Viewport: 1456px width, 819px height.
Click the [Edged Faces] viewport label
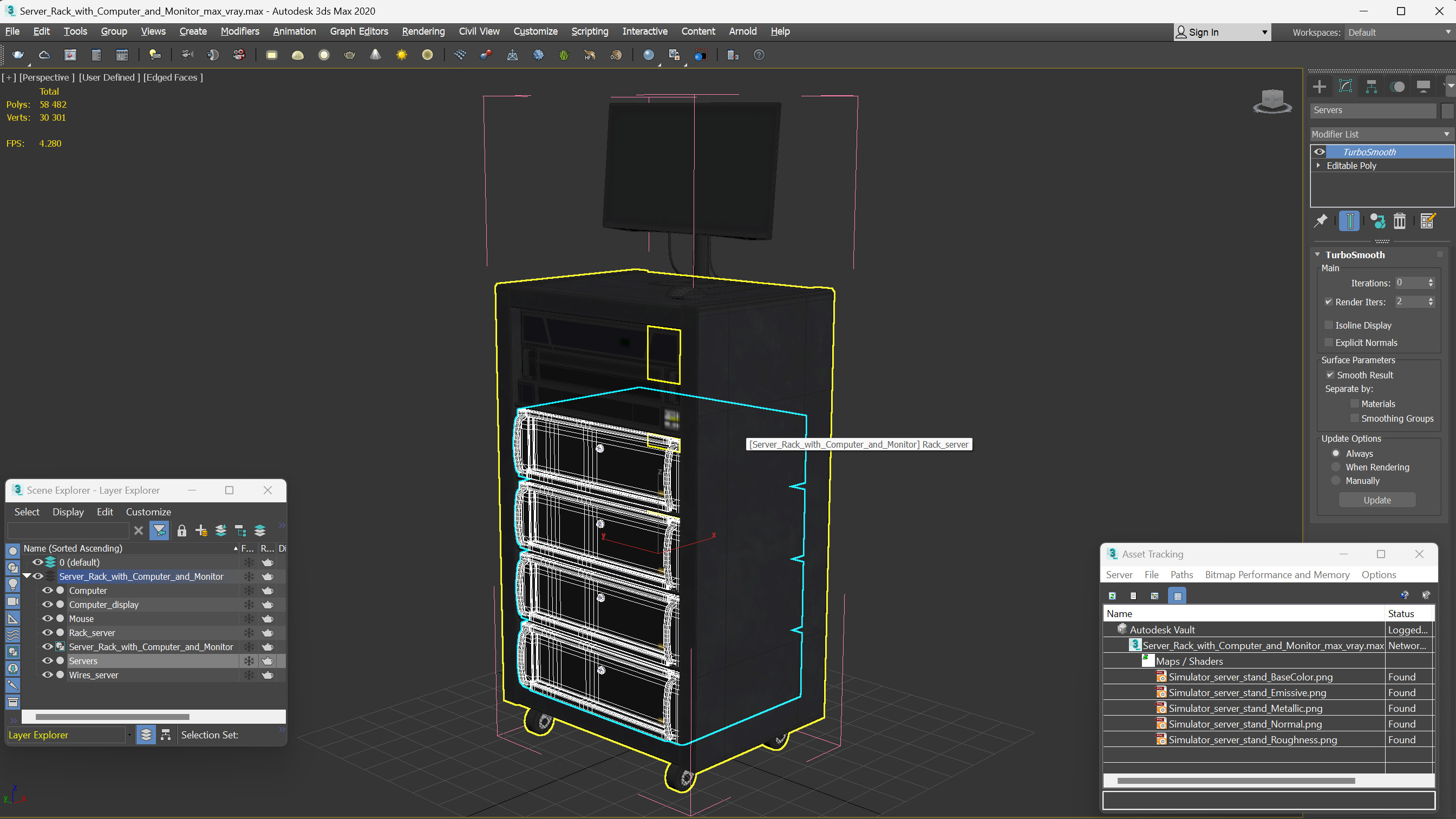[173, 77]
